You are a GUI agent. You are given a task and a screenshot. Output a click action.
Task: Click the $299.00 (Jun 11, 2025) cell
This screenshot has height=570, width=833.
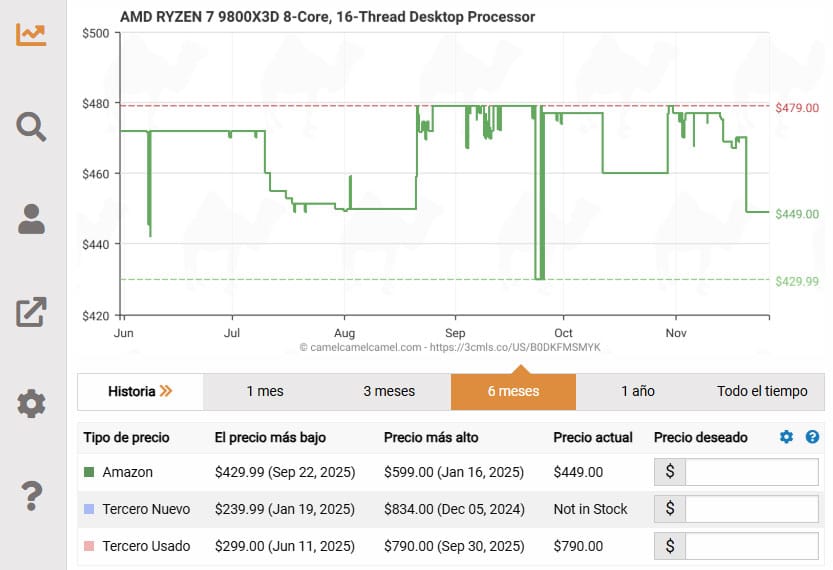pos(285,547)
